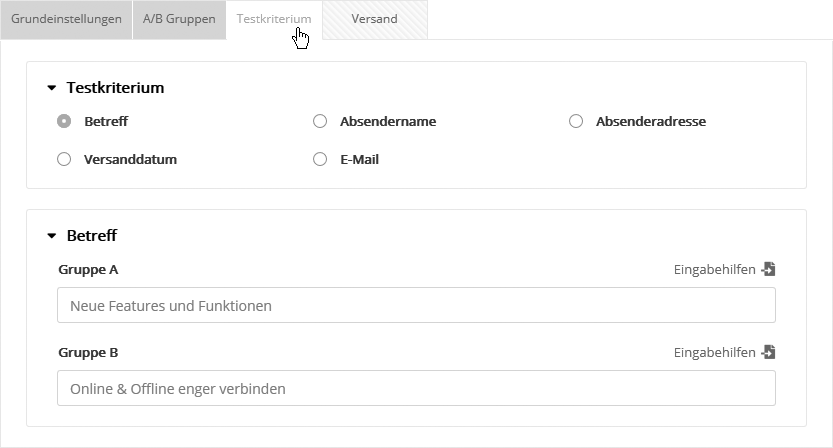The width and height of the screenshot is (833, 448).
Task: Go to the Versand tab
Action: 374,19
